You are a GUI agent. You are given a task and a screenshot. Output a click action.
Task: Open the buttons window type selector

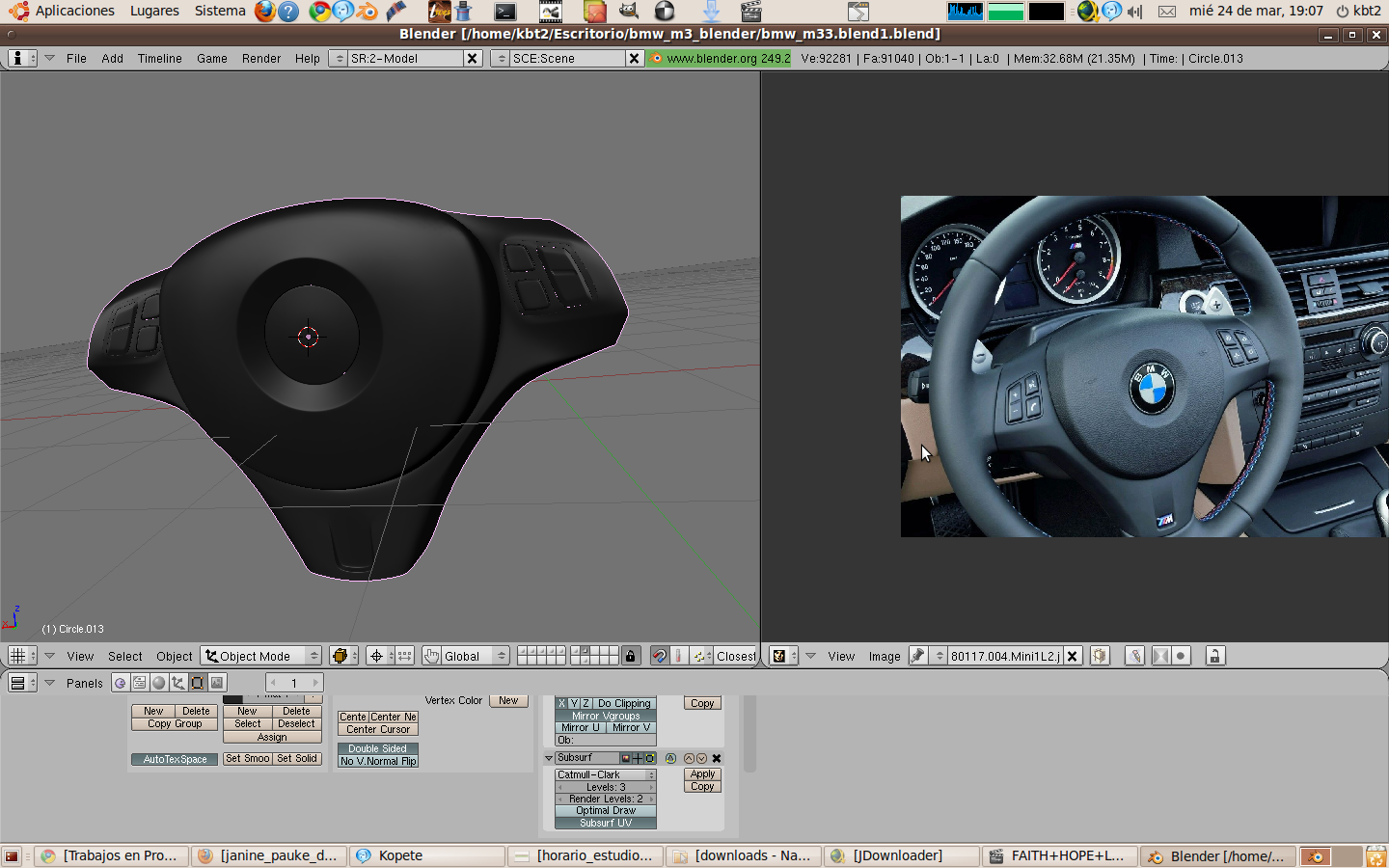click(x=22, y=683)
